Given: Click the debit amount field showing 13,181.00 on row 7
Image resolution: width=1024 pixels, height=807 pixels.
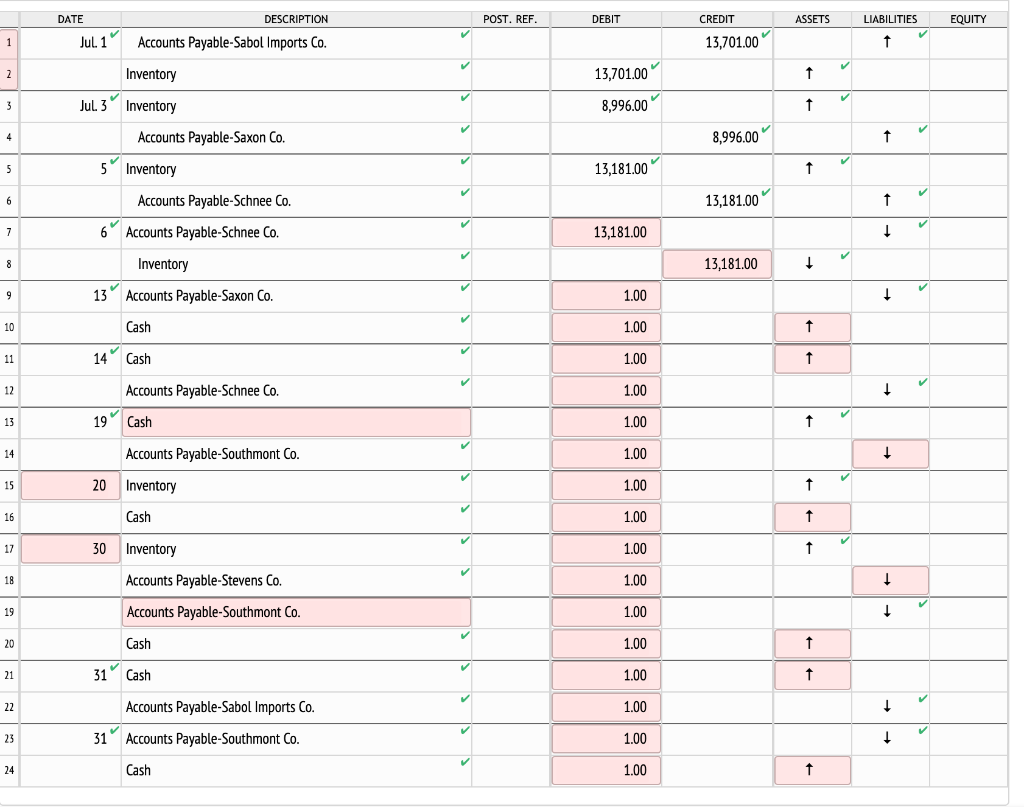Looking at the screenshot, I should (x=605, y=232).
